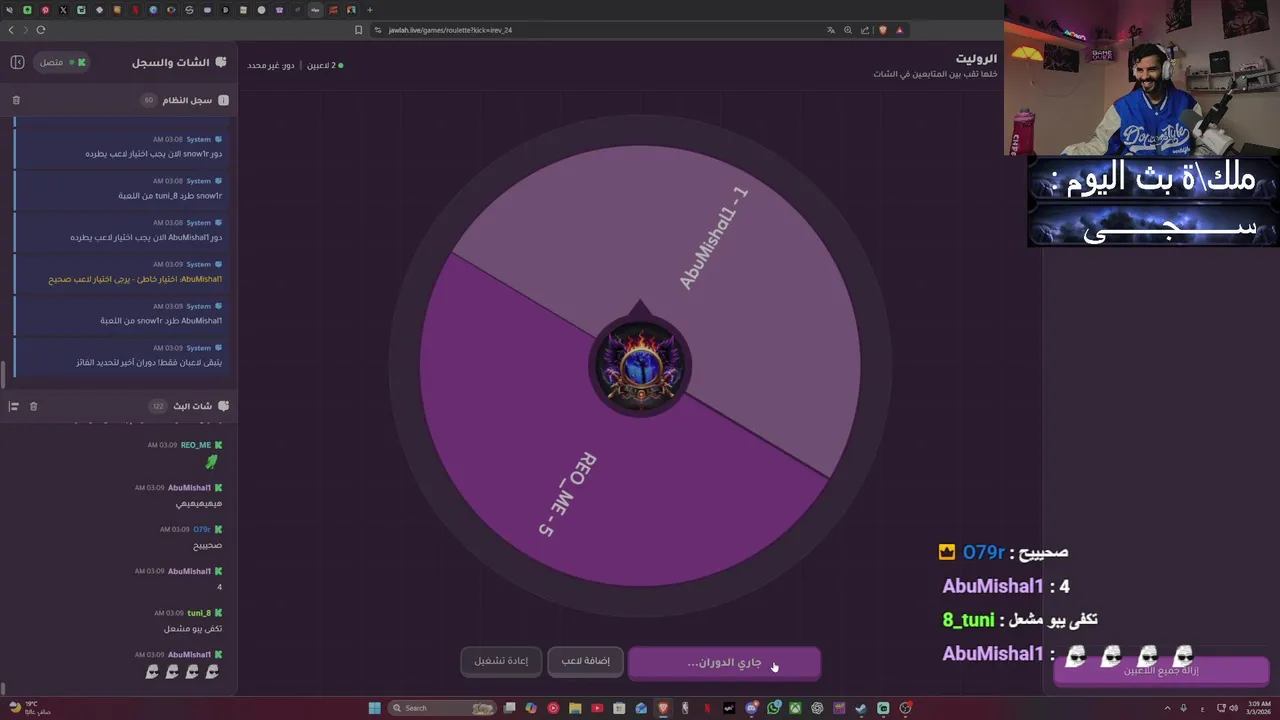Open the Windows Start menu
The height and width of the screenshot is (720, 1280).
point(374,708)
